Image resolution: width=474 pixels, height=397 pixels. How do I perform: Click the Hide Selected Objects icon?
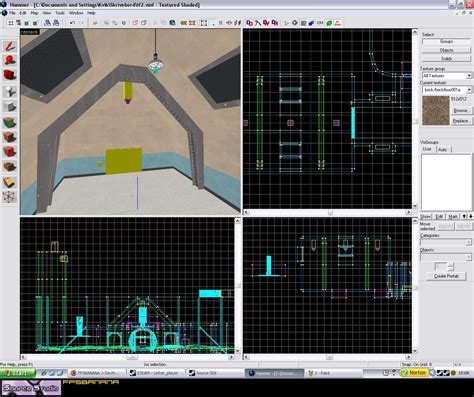pos(135,23)
